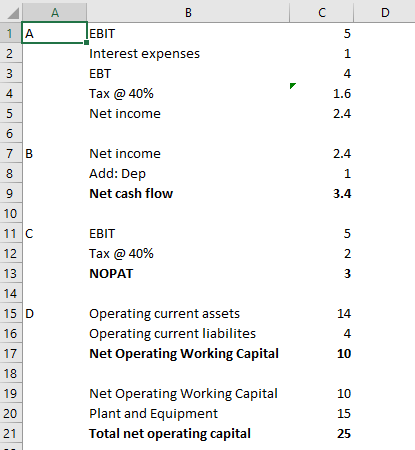Click bold 'Net cash flow' cell

click(x=188, y=193)
